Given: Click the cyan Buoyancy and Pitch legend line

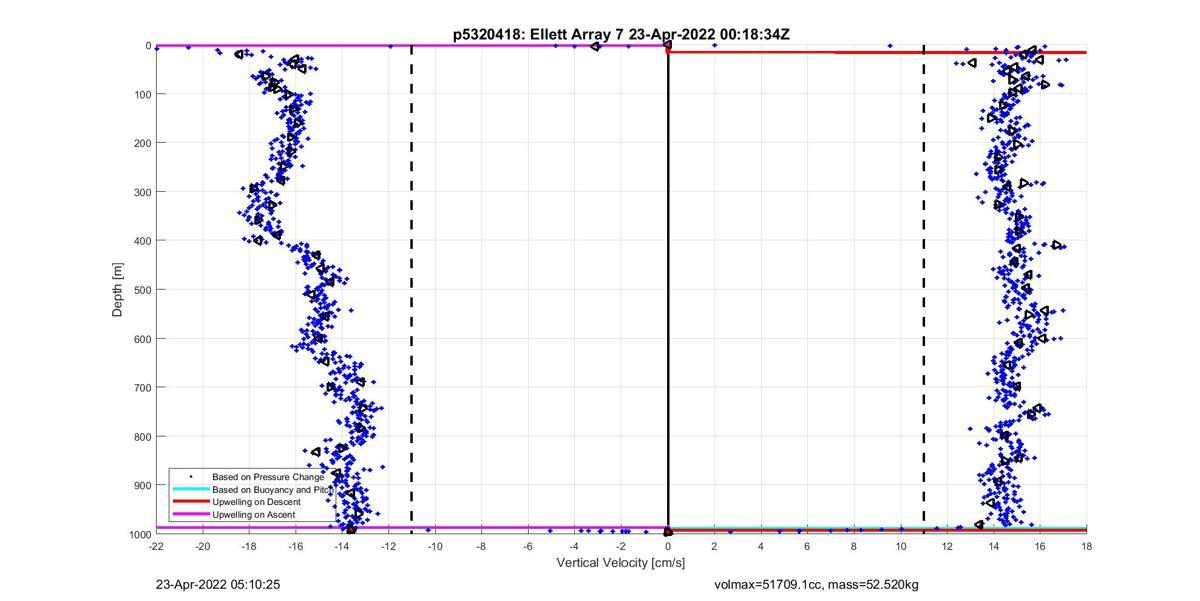Looking at the screenshot, I should [190, 489].
